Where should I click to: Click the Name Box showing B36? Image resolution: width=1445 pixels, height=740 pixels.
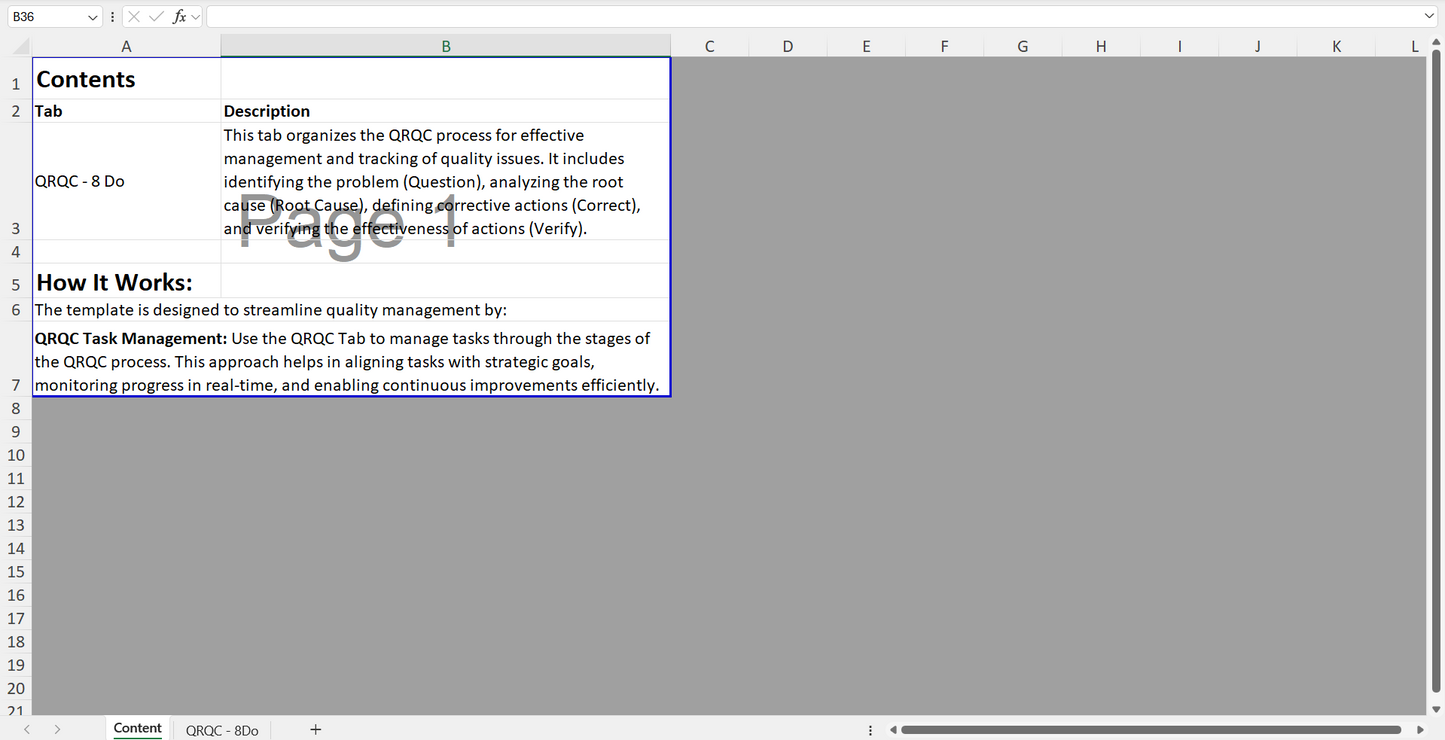tap(45, 17)
